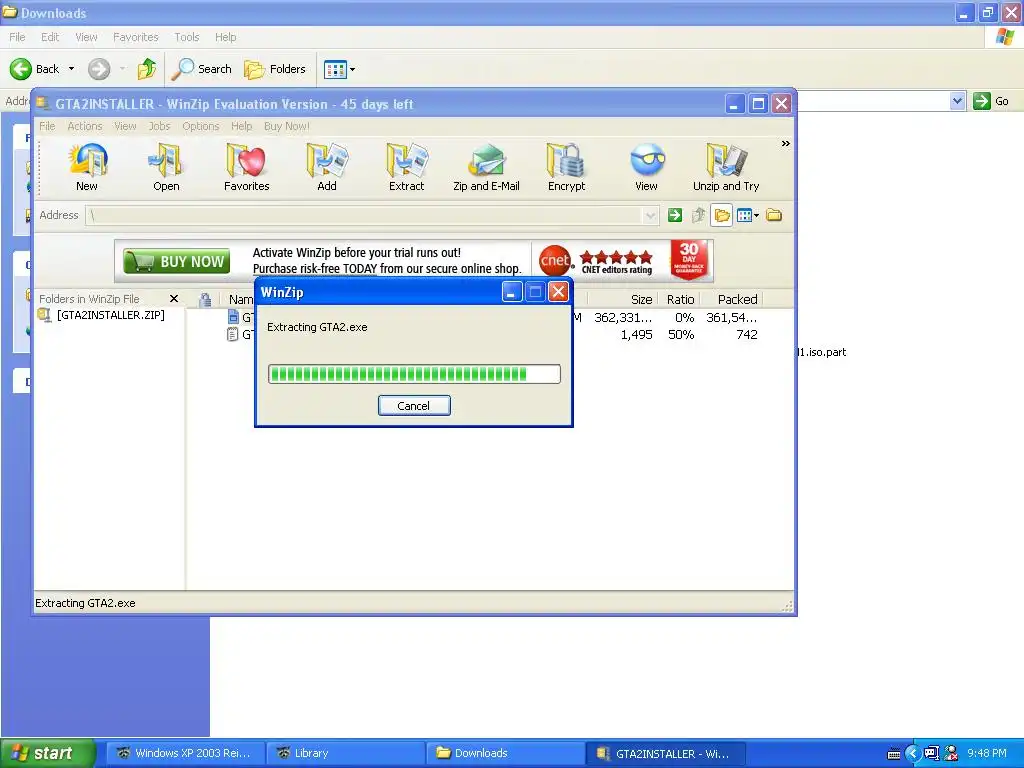Click the WinZip status bar text Extracting GTA2.exe

click(x=86, y=603)
